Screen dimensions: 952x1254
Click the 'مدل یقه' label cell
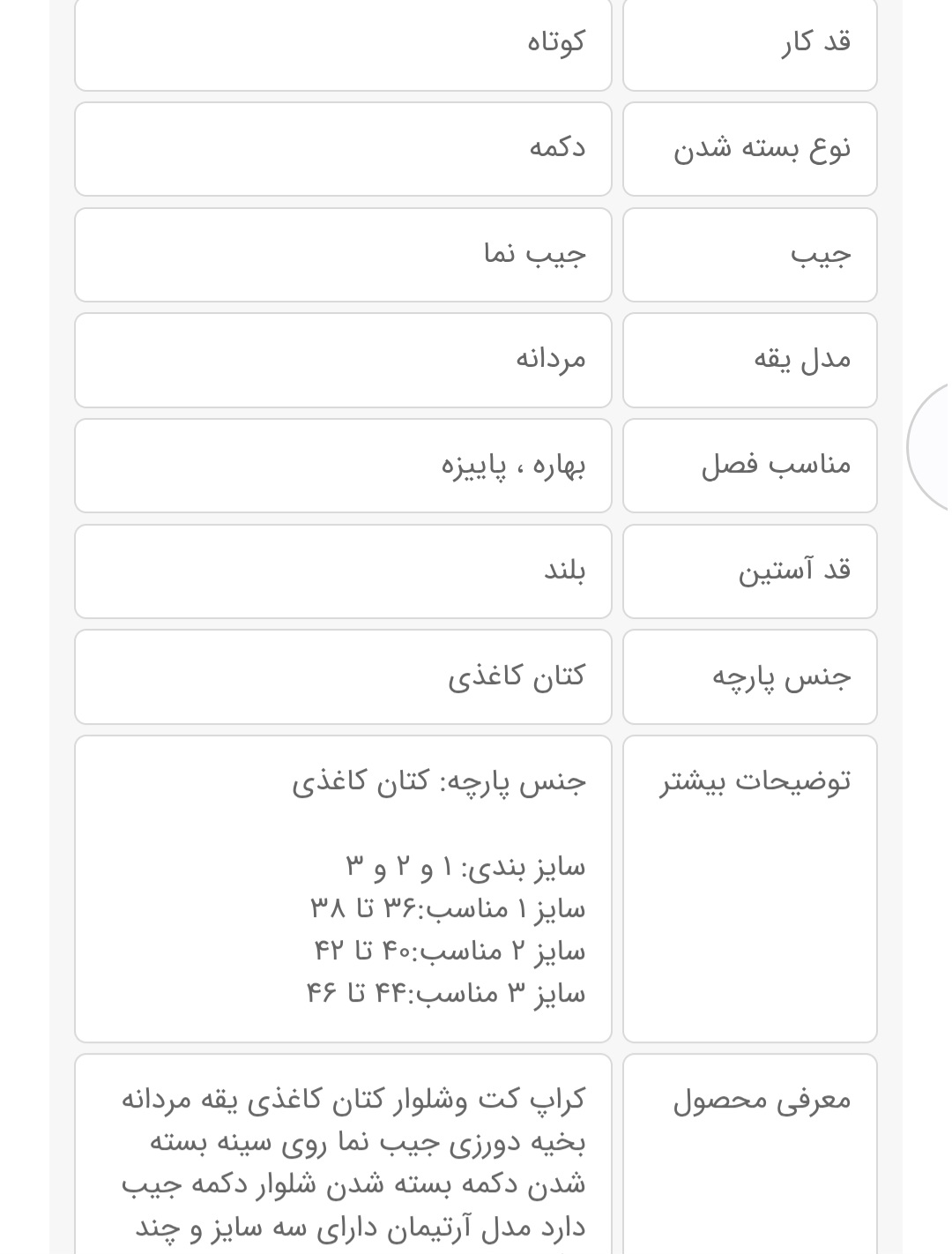pos(750,360)
